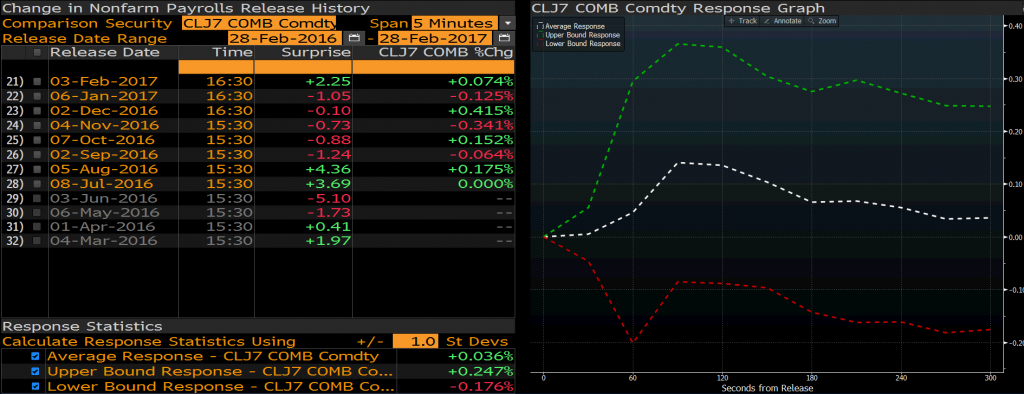The width and height of the screenshot is (1024, 394).
Task: Toggle checkbox for the 07-Oct-2016 release
Action: point(37,140)
